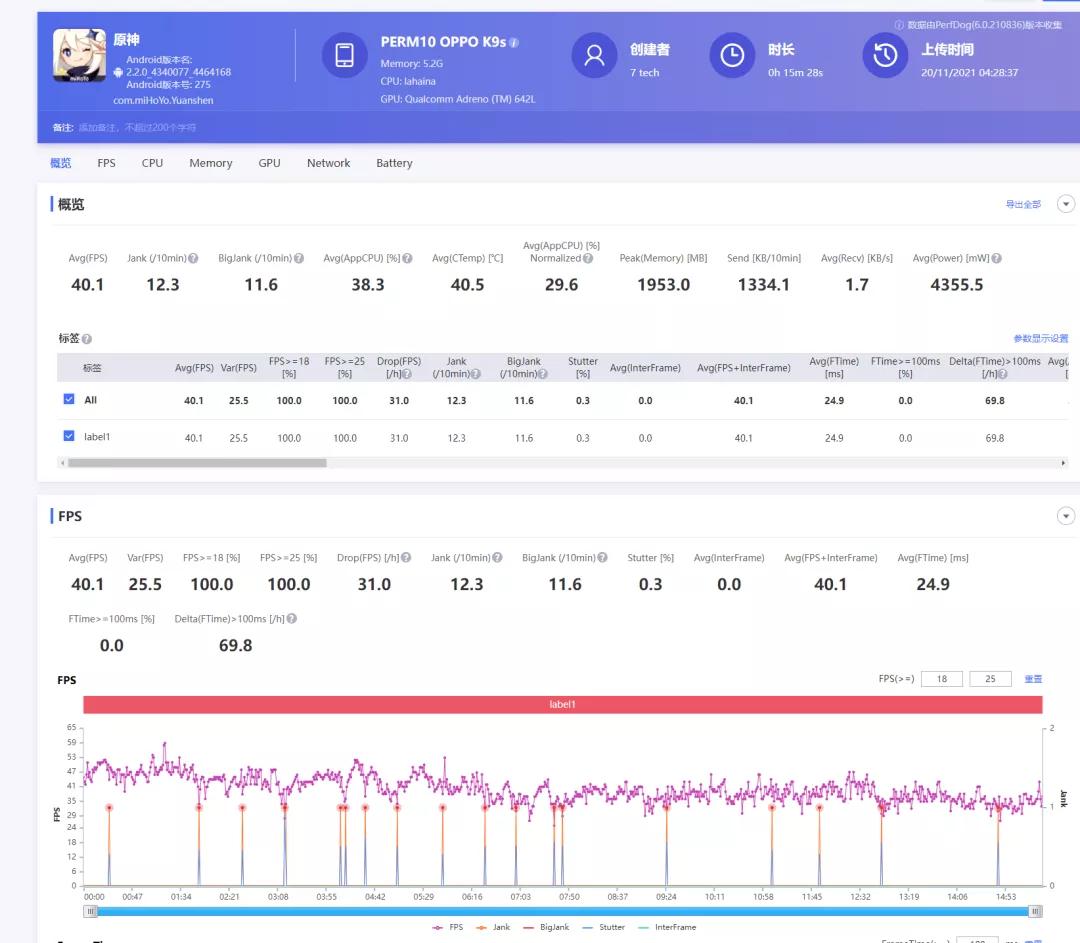Click the duration clock icon
The image size is (1080, 943).
(x=732, y=56)
